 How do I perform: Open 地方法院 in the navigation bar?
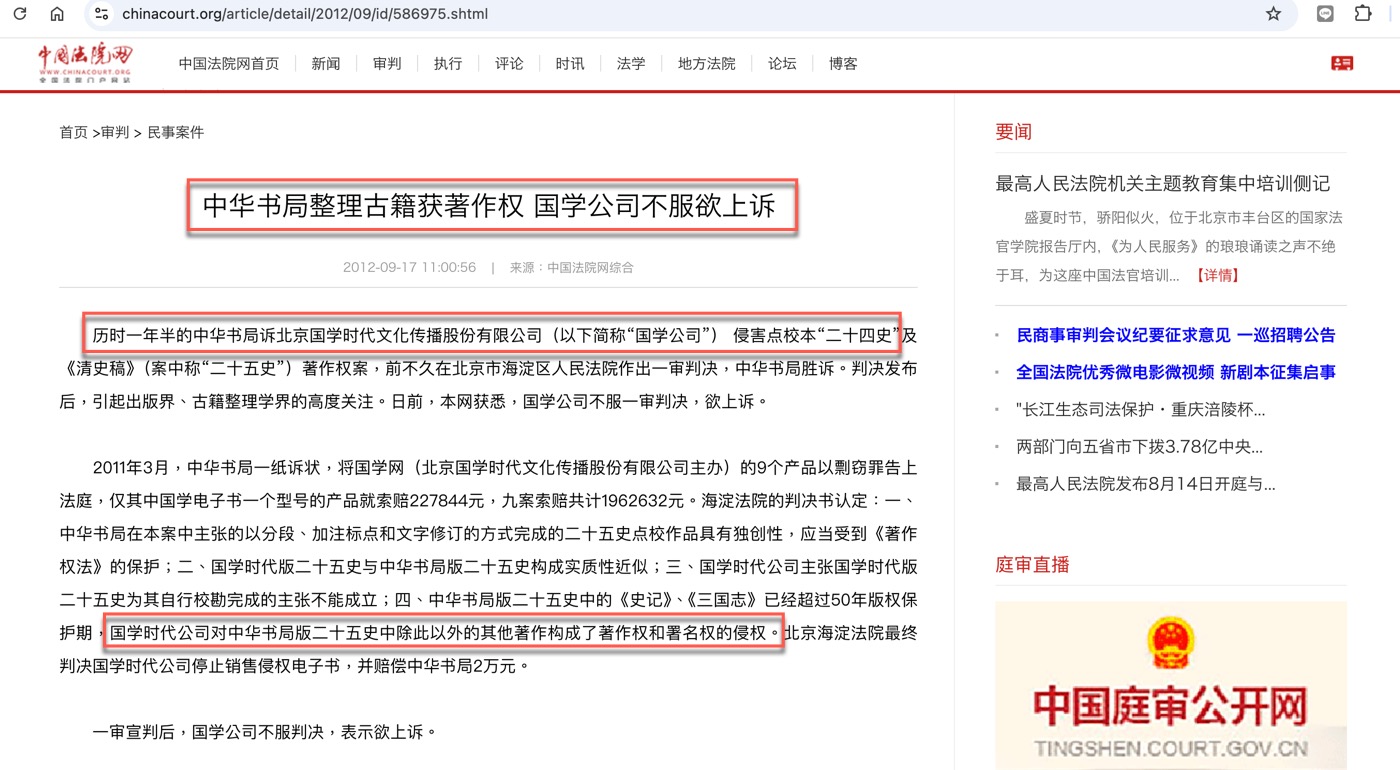tap(707, 63)
